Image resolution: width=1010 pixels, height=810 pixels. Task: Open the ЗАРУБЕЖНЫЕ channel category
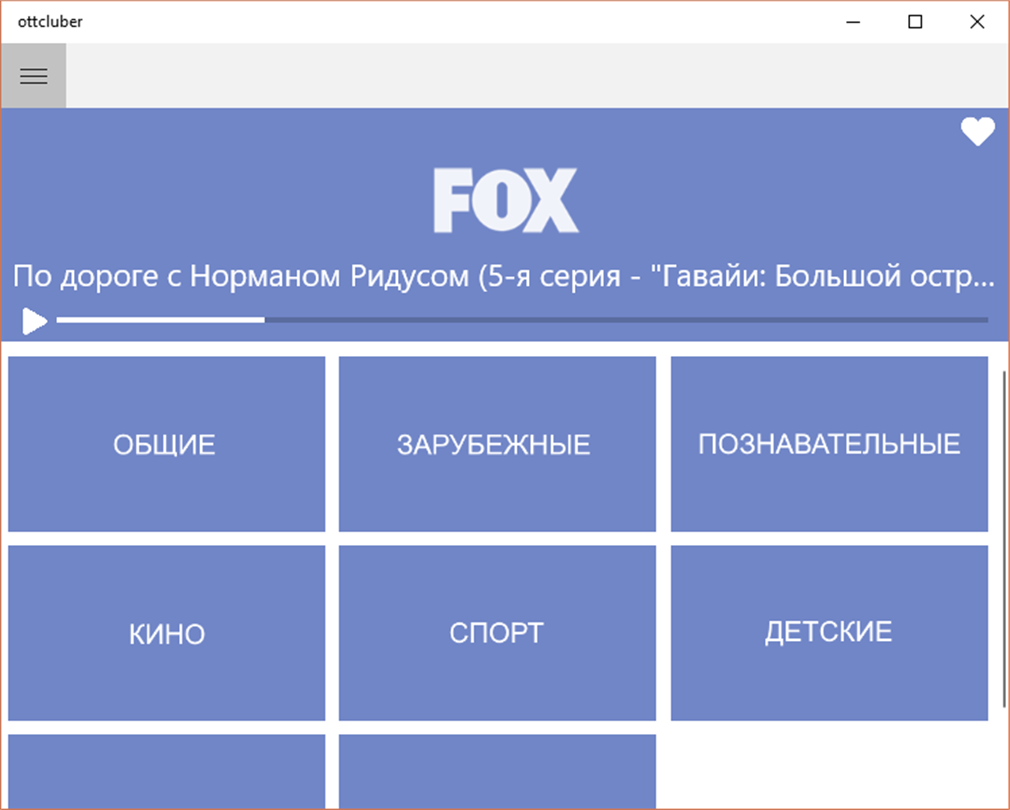[x=497, y=444]
